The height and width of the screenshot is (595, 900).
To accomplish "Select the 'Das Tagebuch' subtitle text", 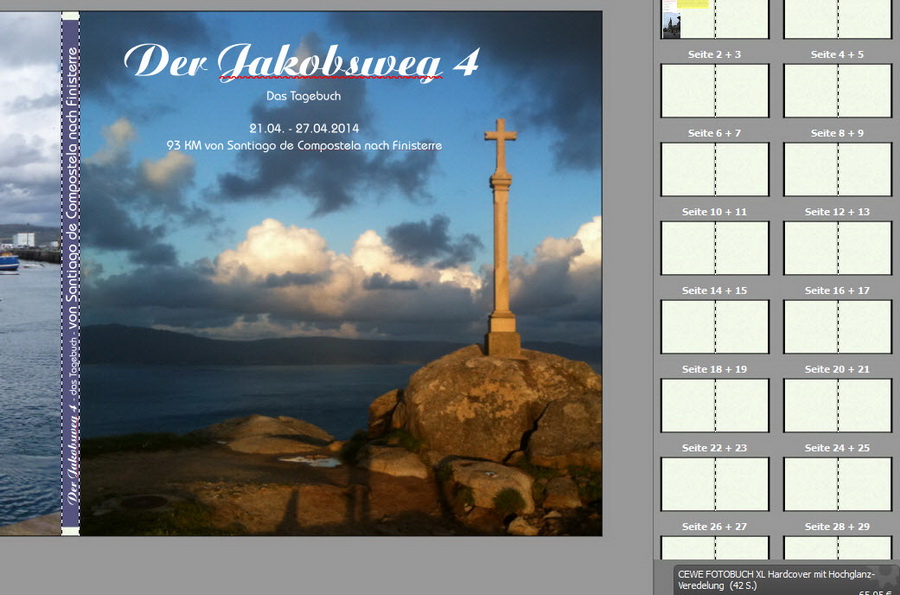I will click(x=303, y=96).
